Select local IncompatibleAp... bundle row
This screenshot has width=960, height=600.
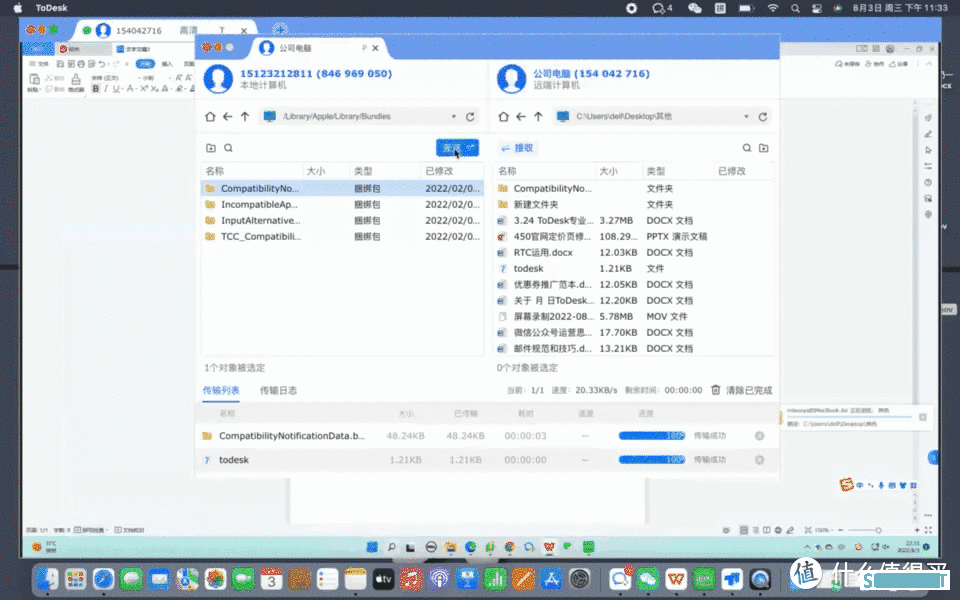[x=342, y=204]
